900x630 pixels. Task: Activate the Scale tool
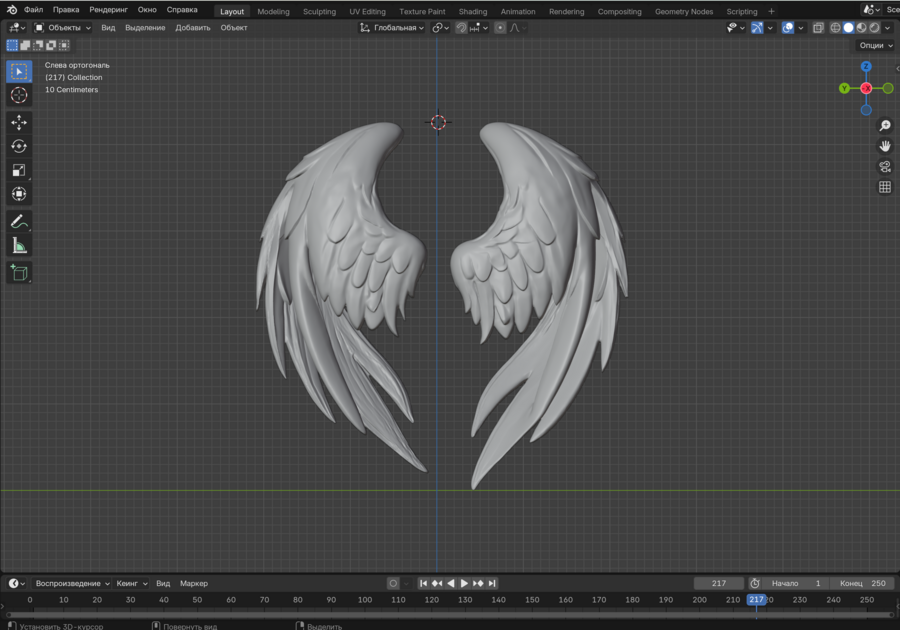pyautogui.click(x=19, y=170)
